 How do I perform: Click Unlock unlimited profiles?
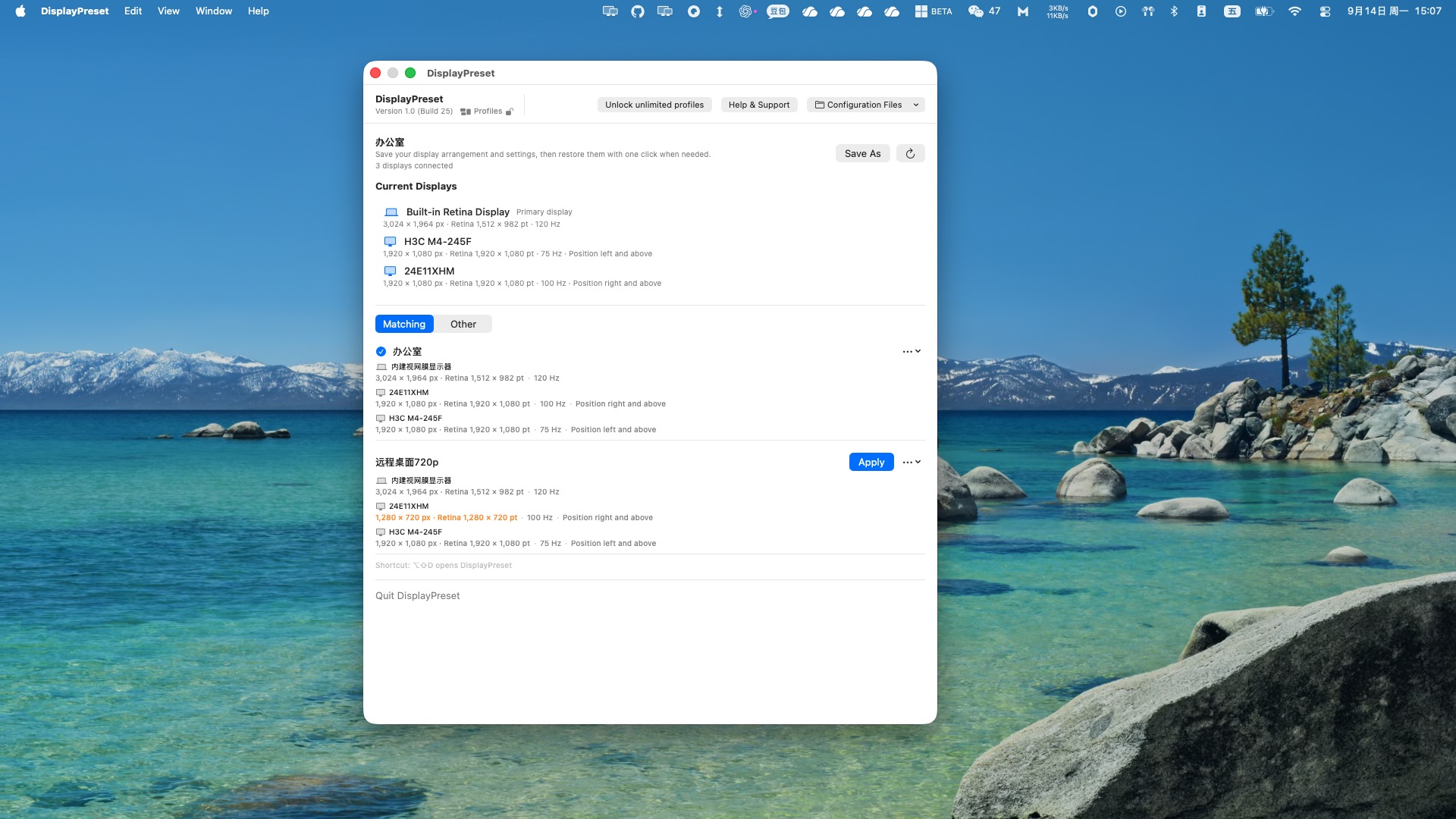(654, 105)
